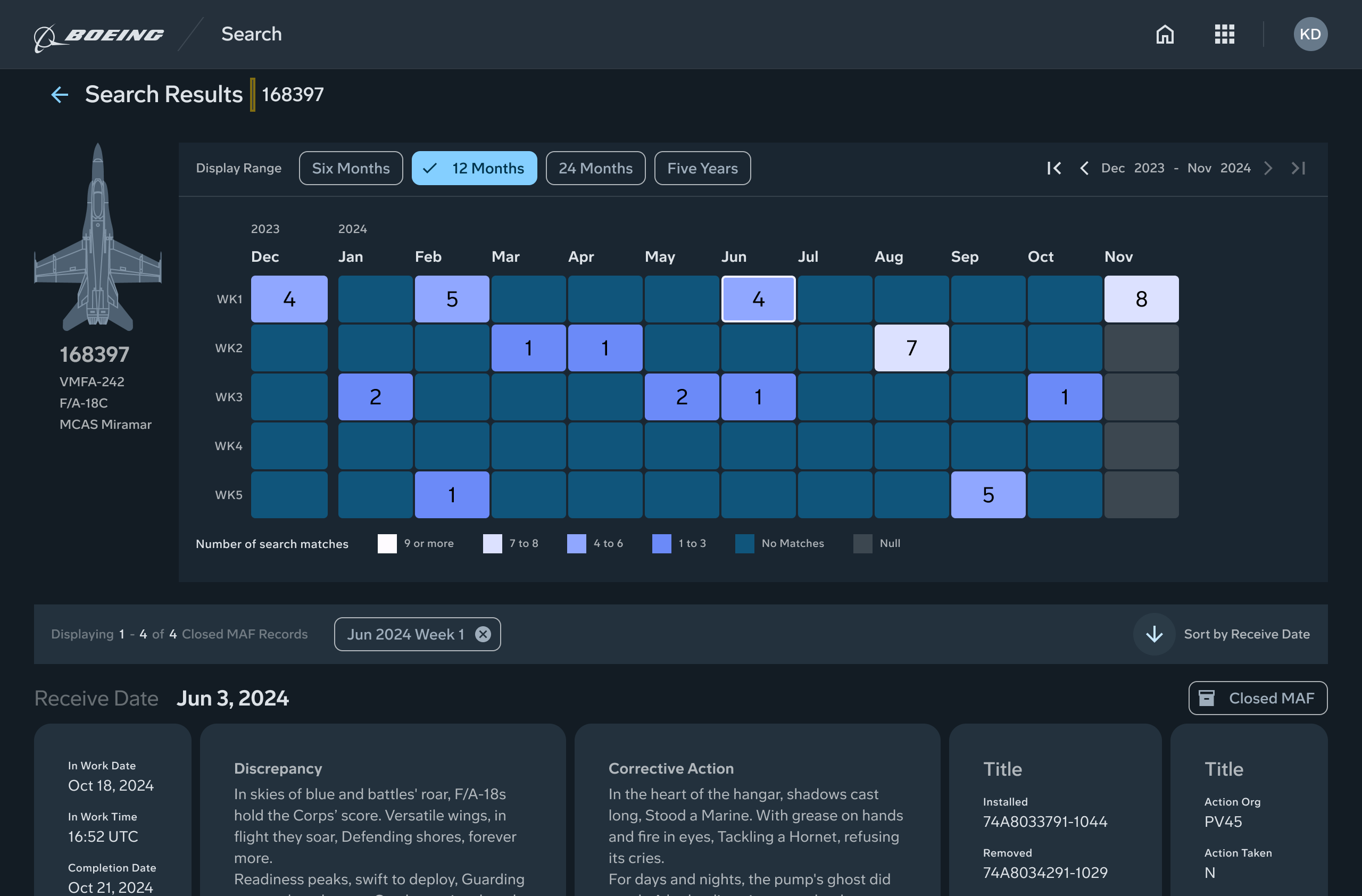
Task: Click removed part number 74A8034291-1029
Action: pos(1045,873)
